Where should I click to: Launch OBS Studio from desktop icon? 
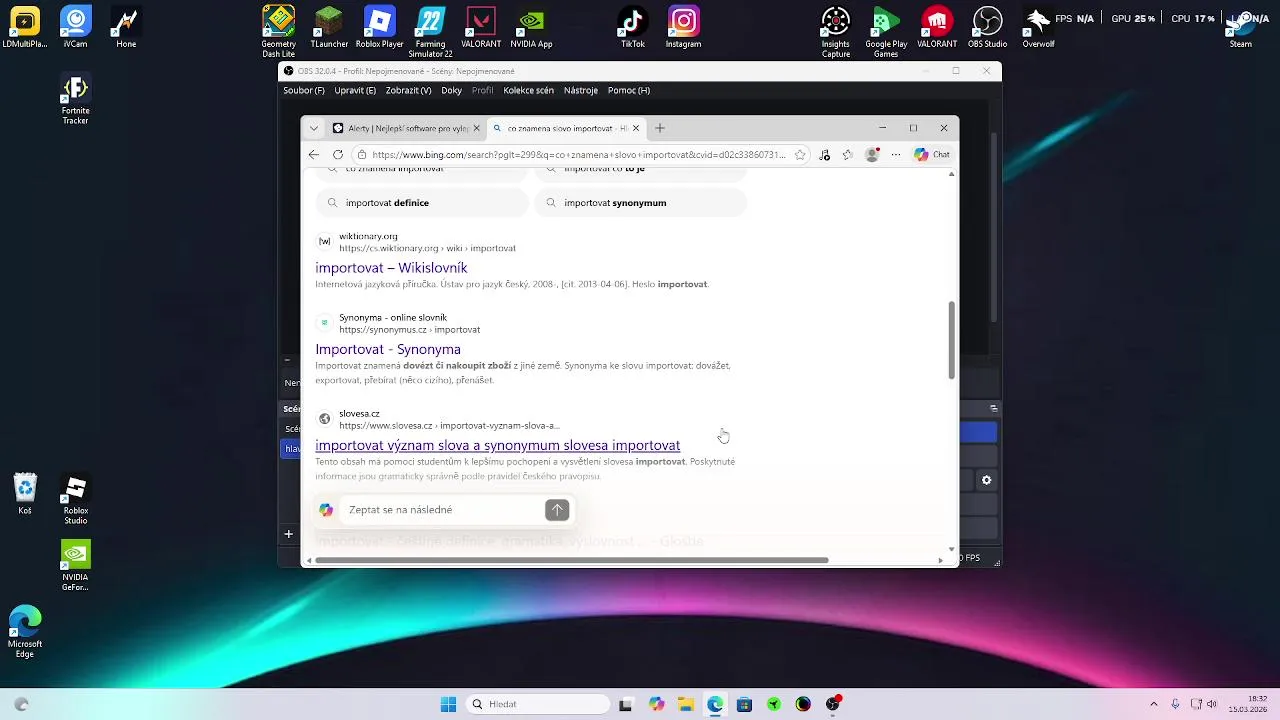(988, 27)
